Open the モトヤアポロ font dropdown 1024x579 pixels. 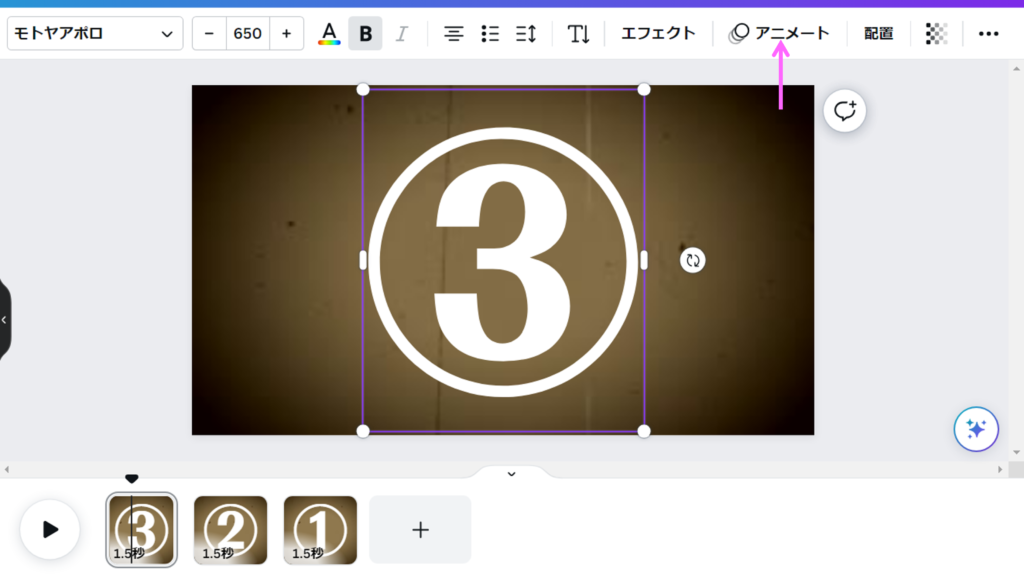pyautogui.click(x=95, y=34)
